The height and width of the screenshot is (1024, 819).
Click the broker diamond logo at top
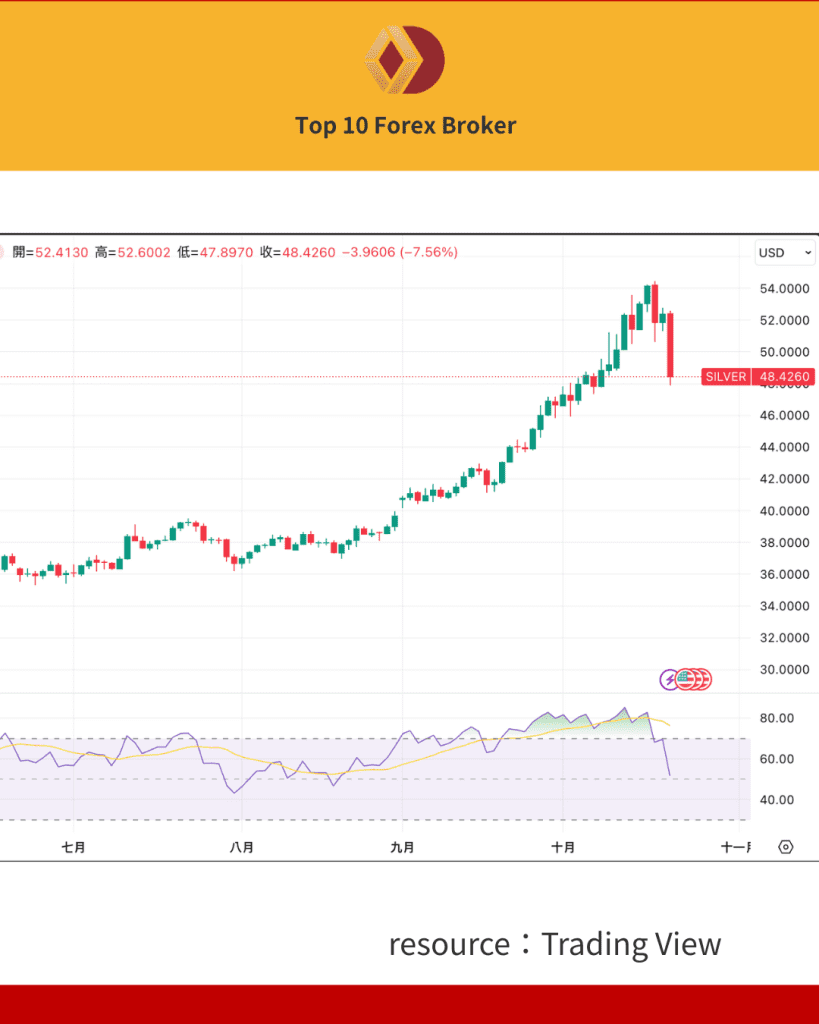pos(405,60)
